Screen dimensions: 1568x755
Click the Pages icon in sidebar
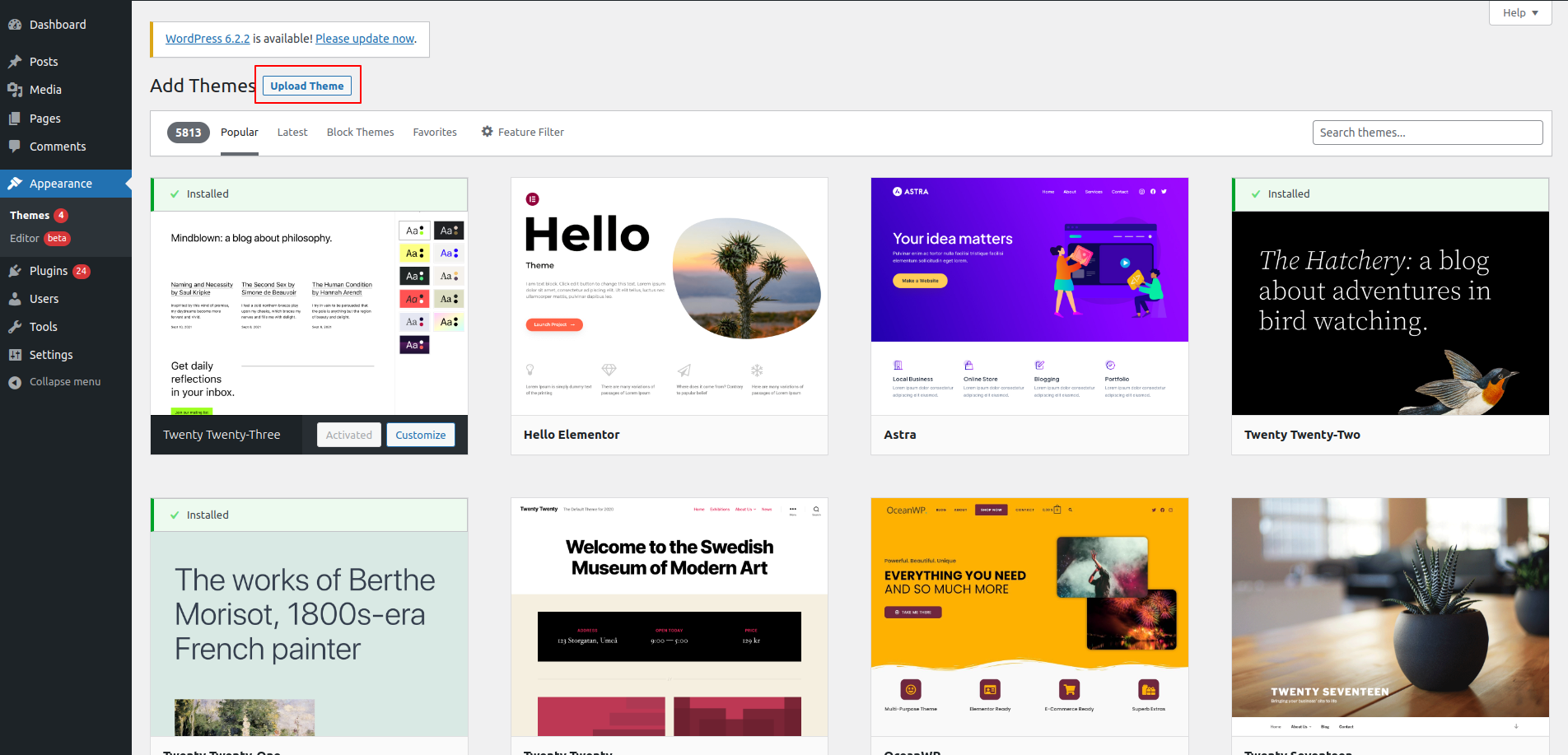[16, 118]
